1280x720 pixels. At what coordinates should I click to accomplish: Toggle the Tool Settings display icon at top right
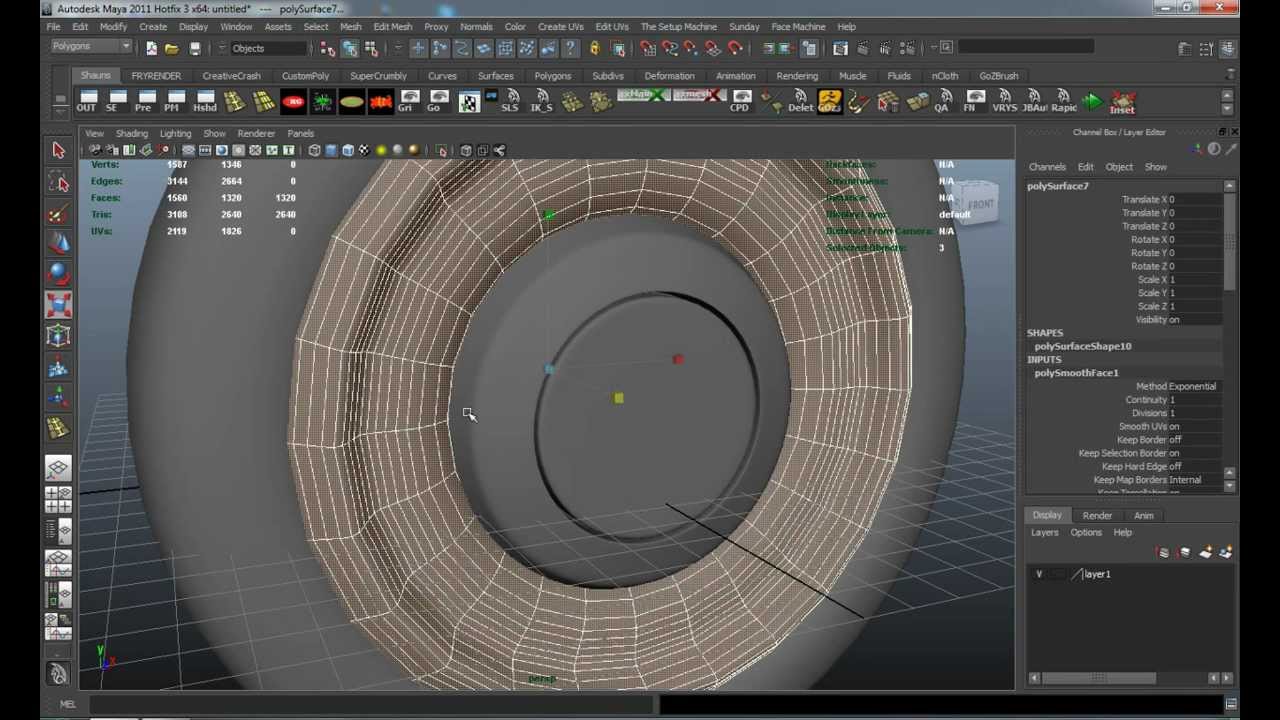[1207, 48]
